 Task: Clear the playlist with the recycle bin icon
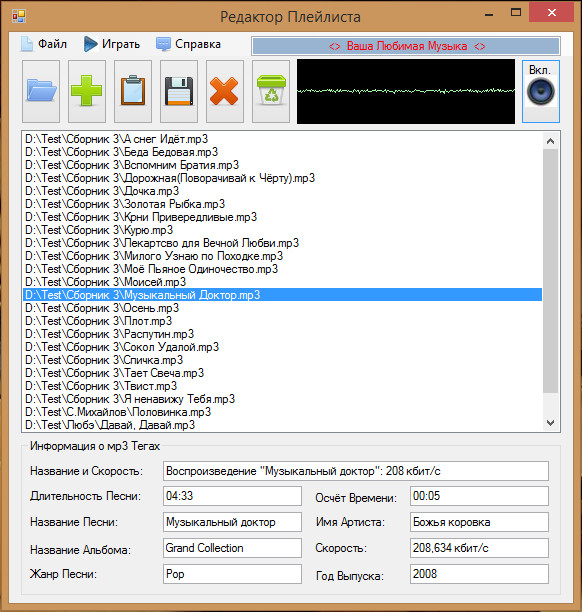click(x=271, y=91)
